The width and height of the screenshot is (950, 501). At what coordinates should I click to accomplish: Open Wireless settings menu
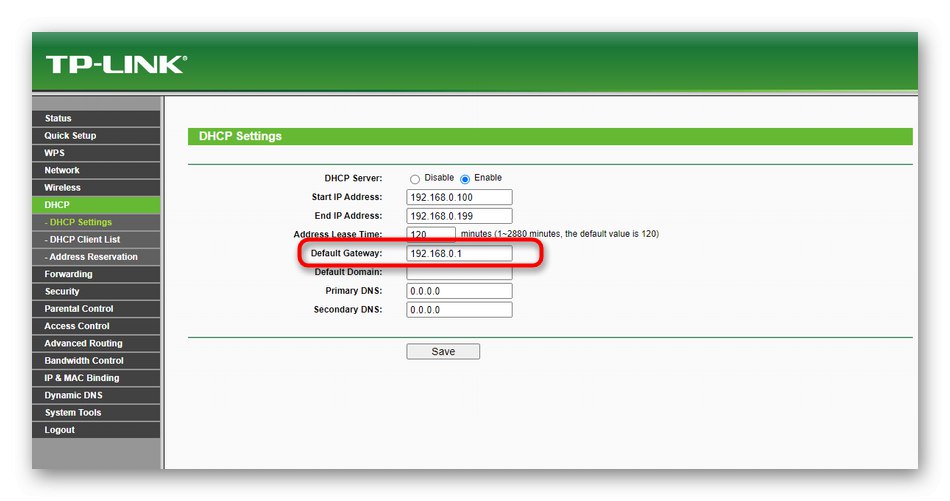point(96,188)
